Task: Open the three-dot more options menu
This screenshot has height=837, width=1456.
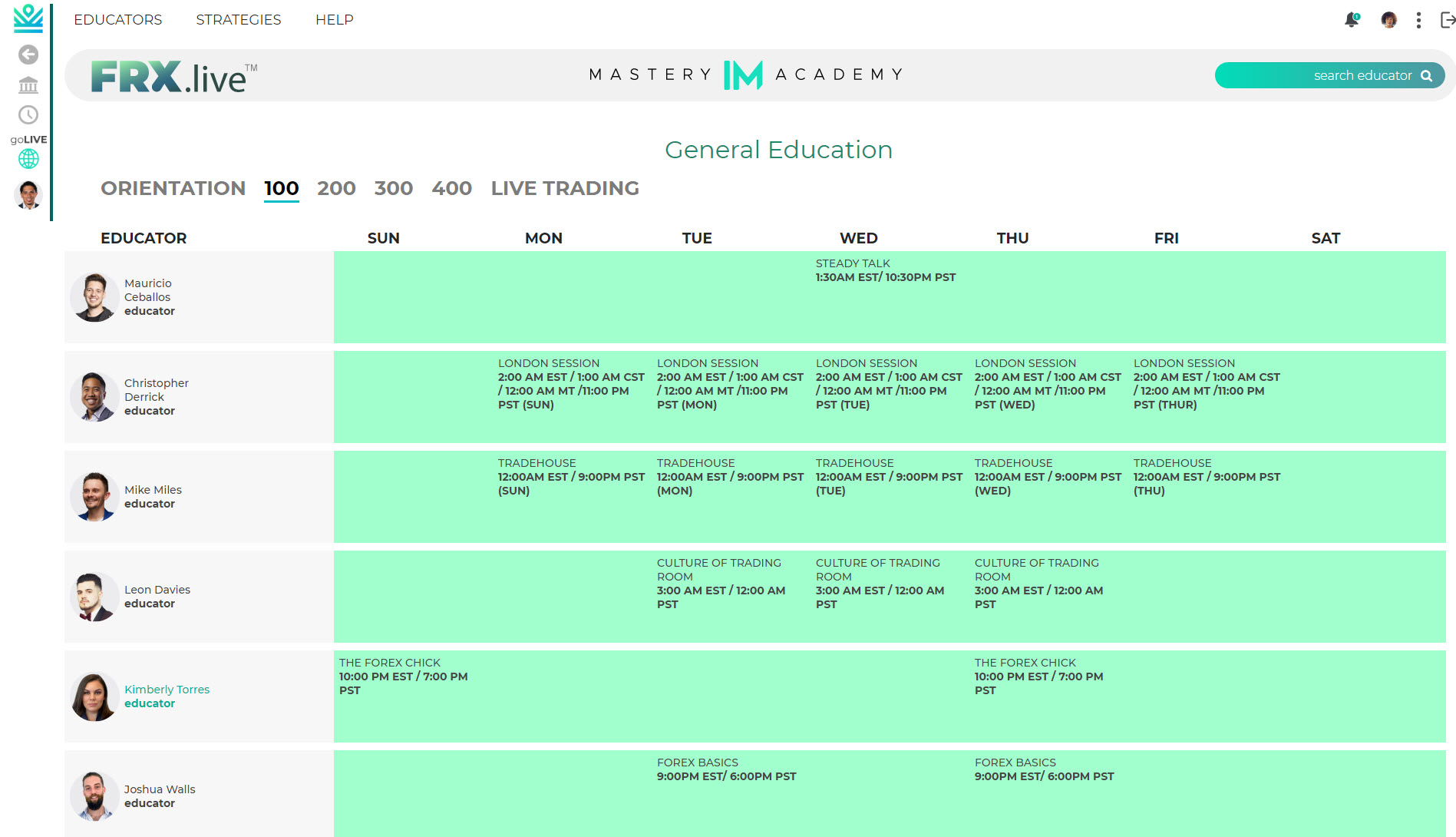Action: point(1418,20)
